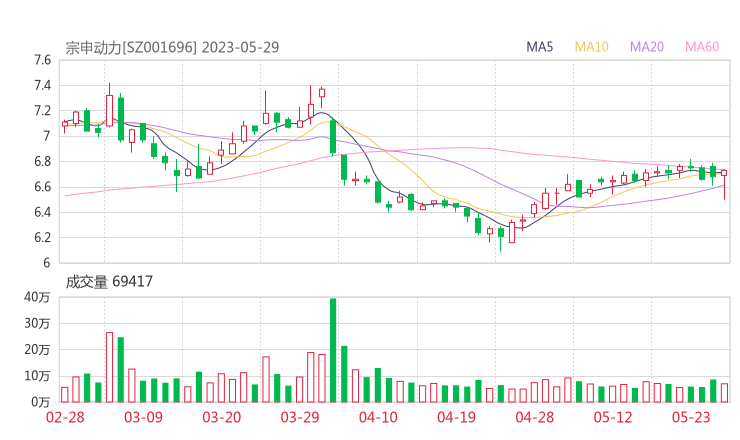Click the 6.6 price axis label
This screenshot has width=740, height=440.
(x=42, y=187)
